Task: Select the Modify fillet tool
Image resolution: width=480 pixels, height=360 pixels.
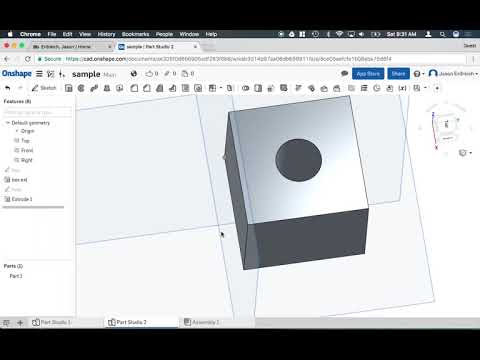Action: 298,88
